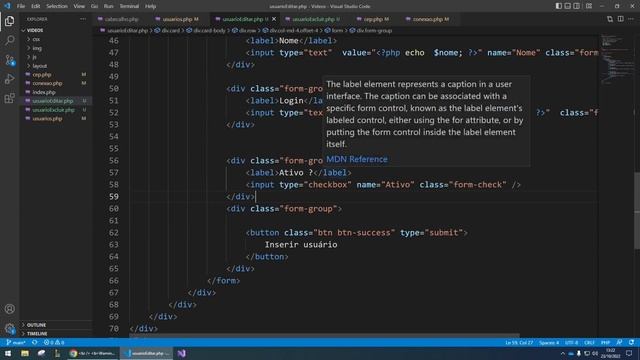Open the Run menu
This screenshot has width=640, height=360.
pyautogui.click(x=108, y=6)
